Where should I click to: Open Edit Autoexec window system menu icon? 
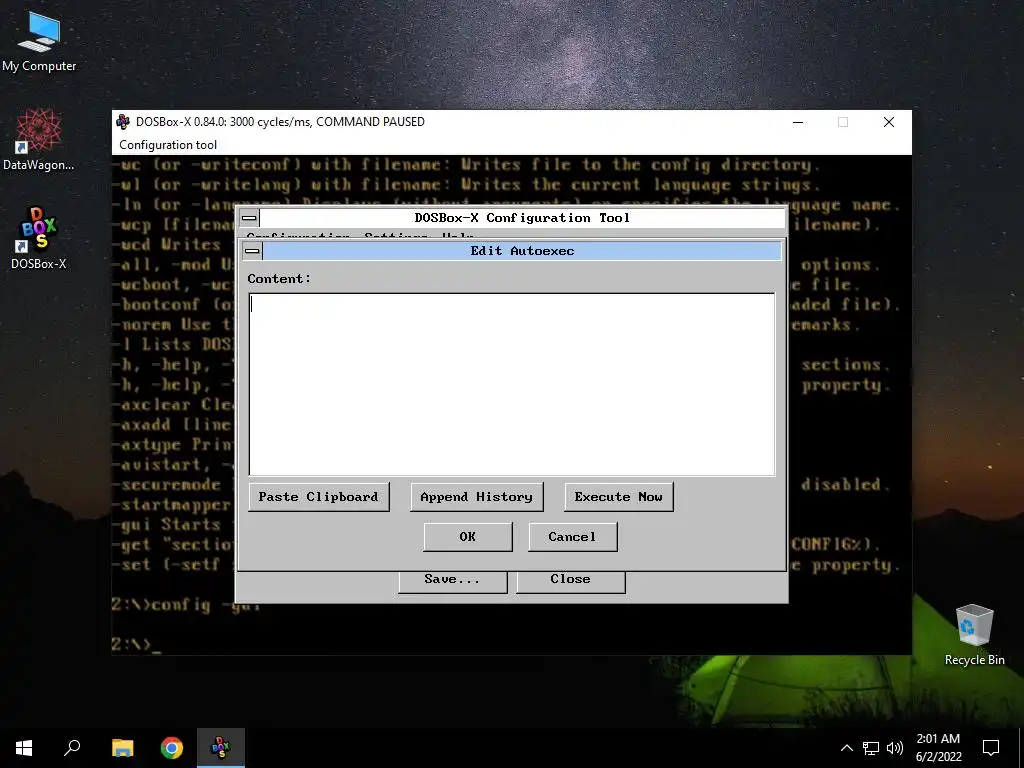click(x=252, y=251)
